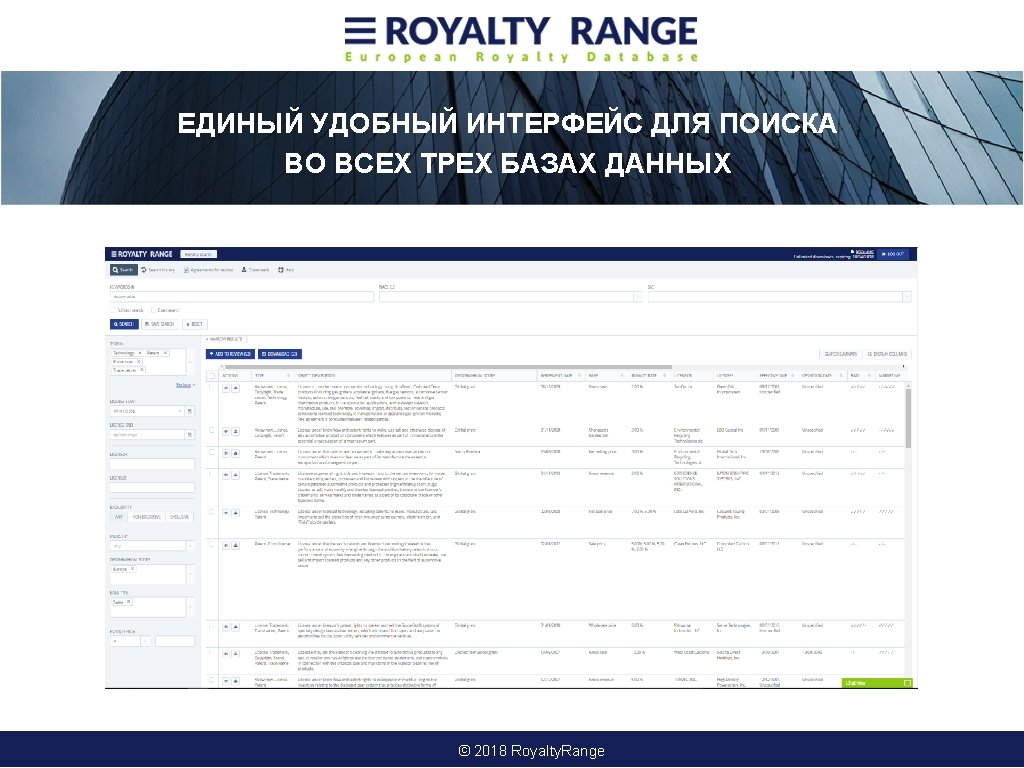Remove the Europe geographical scope tag

tap(133, 569)
